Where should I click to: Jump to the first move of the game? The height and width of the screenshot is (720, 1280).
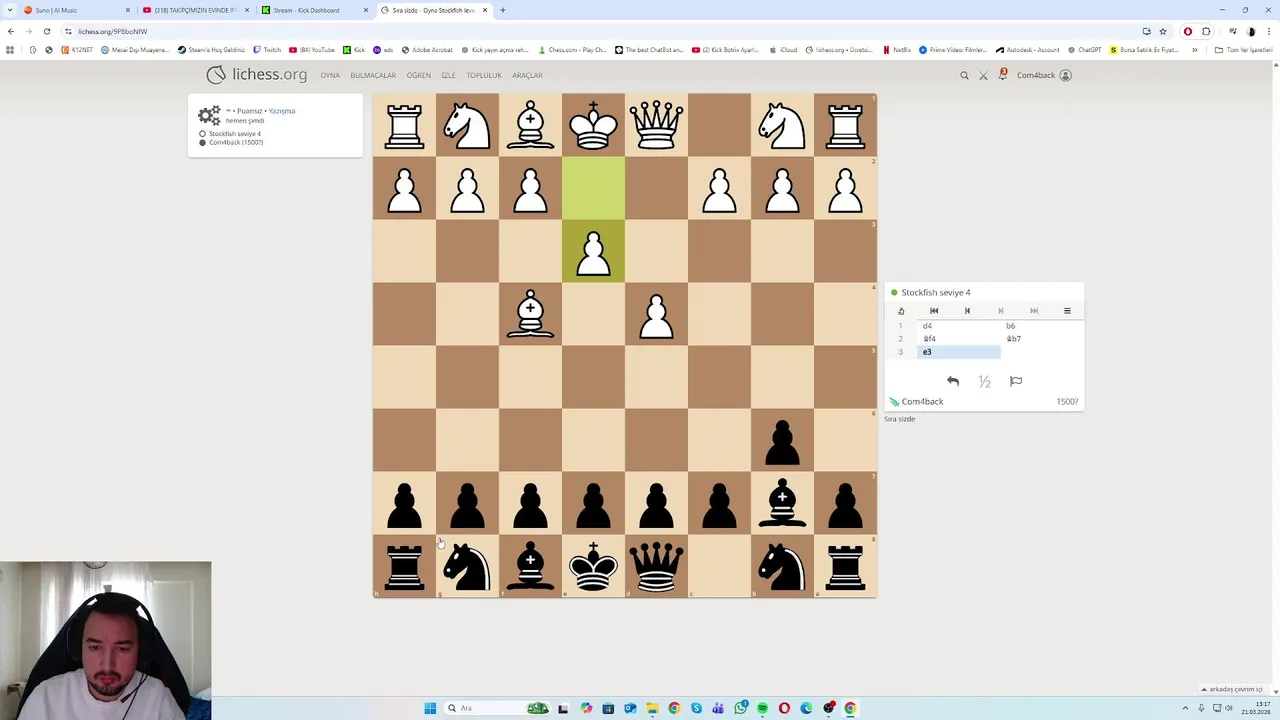934,311
